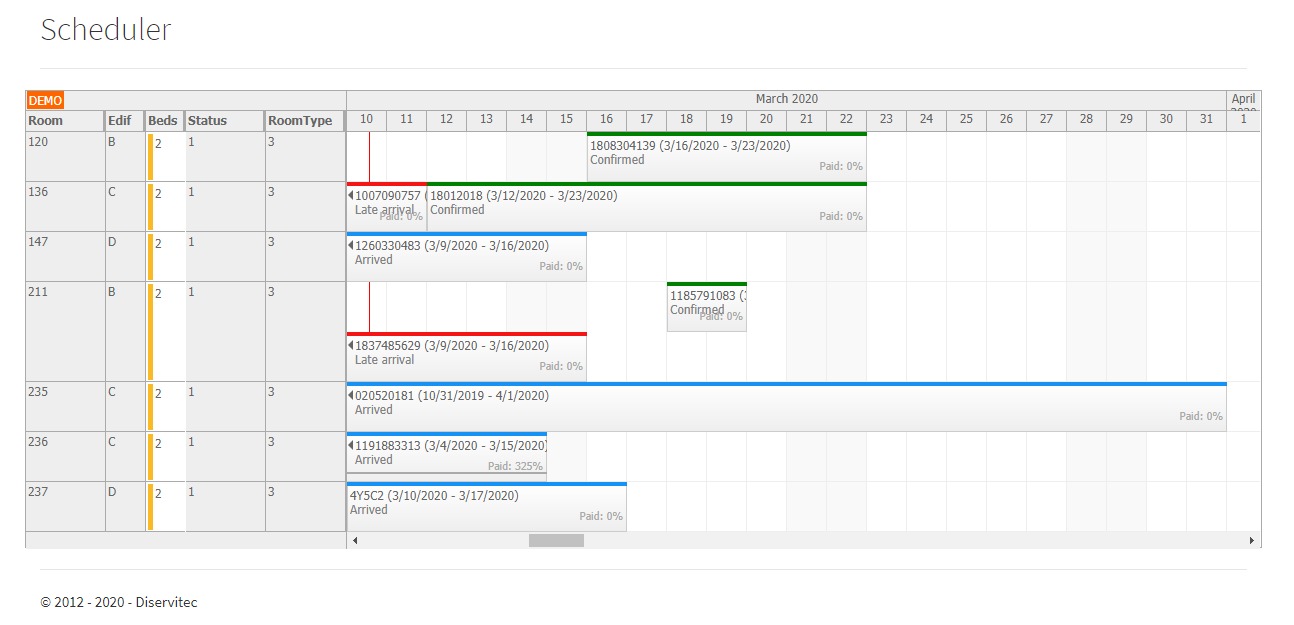Select confirmed reservation 18012018 in room 136

click(646, 207)
